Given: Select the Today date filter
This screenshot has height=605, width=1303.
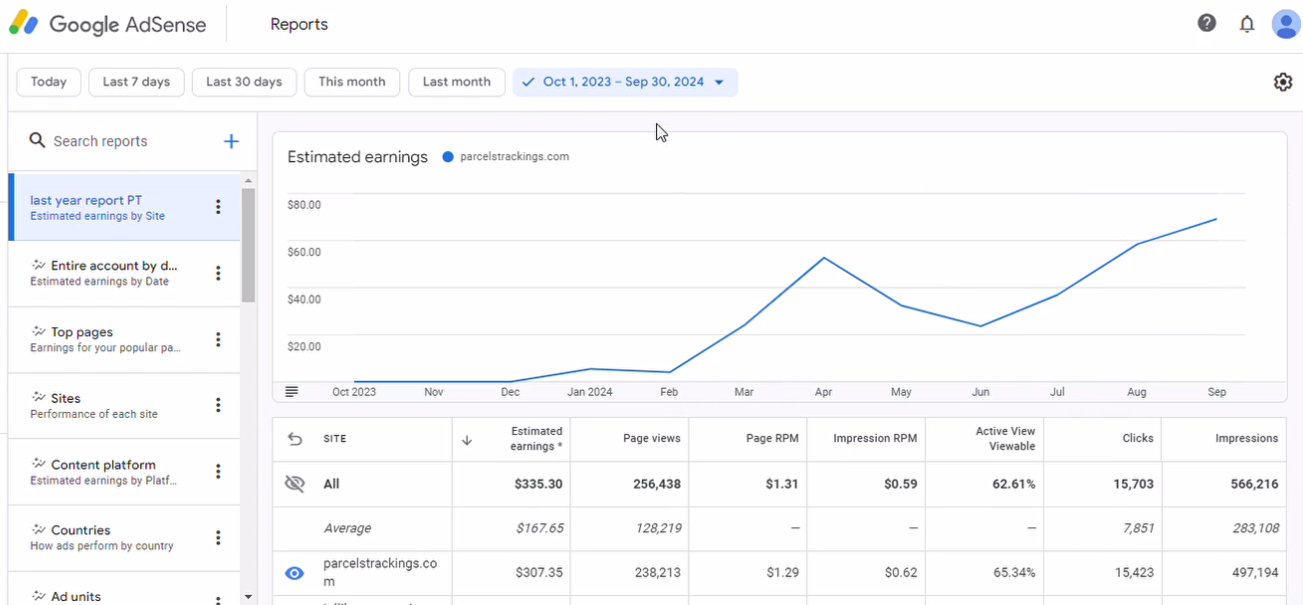Looking at the screenshot, I should (48, 82).
